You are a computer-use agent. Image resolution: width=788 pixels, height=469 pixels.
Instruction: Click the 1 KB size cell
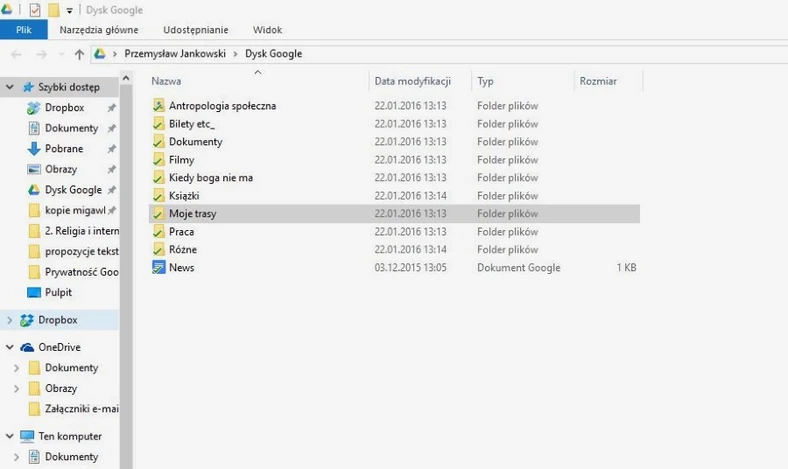[626, 267]
